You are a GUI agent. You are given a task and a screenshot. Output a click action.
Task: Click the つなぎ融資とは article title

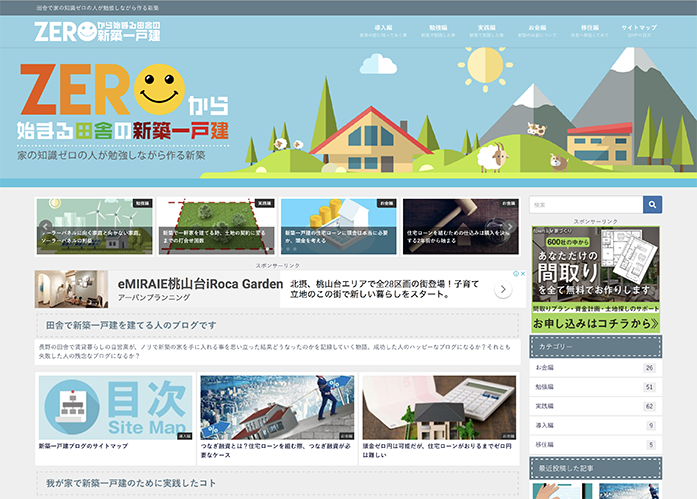pyautogui.click(x=276, y=450)
